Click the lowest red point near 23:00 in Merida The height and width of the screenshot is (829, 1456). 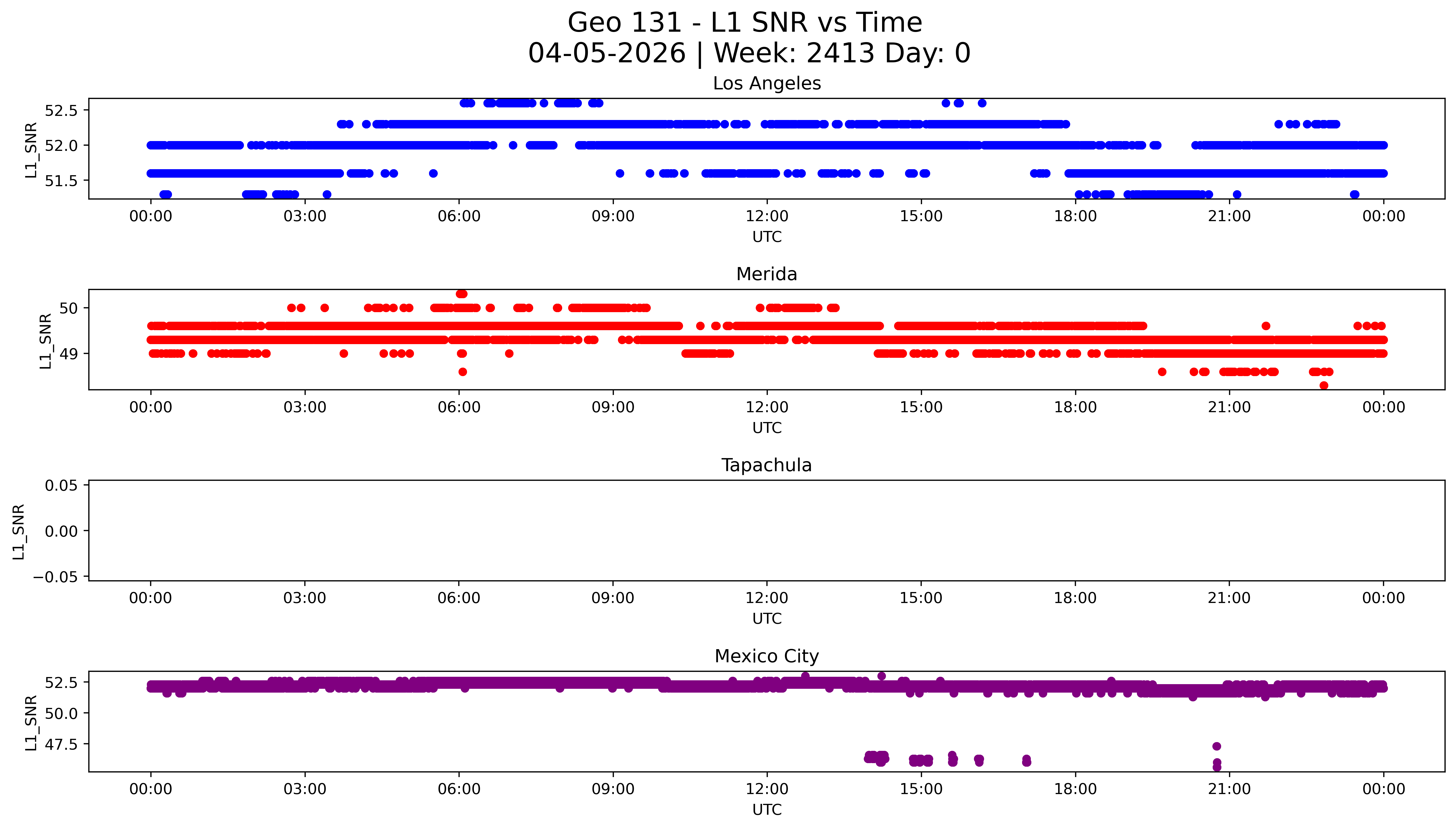tap(1324, 385)
